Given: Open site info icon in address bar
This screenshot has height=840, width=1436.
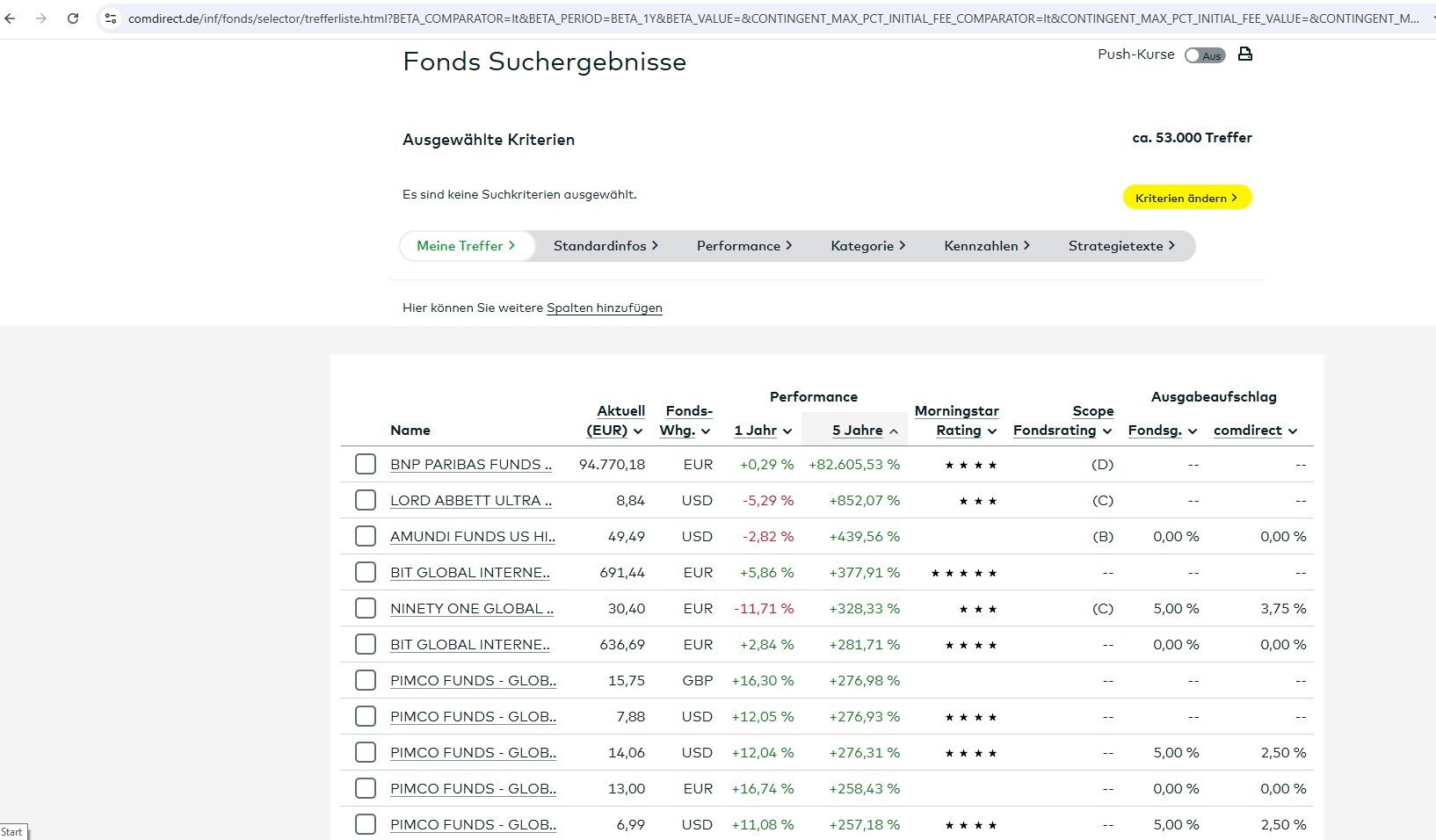Looking at the screenshot, I should 111,18.
